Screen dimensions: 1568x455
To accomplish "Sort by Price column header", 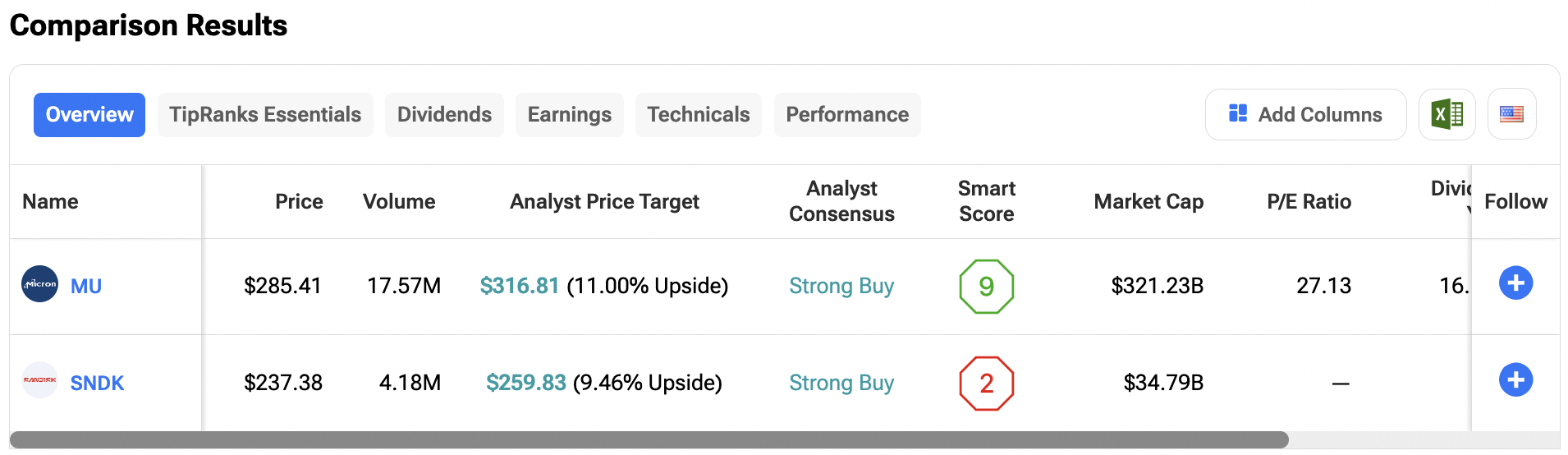I will click(x=299, y=201).
